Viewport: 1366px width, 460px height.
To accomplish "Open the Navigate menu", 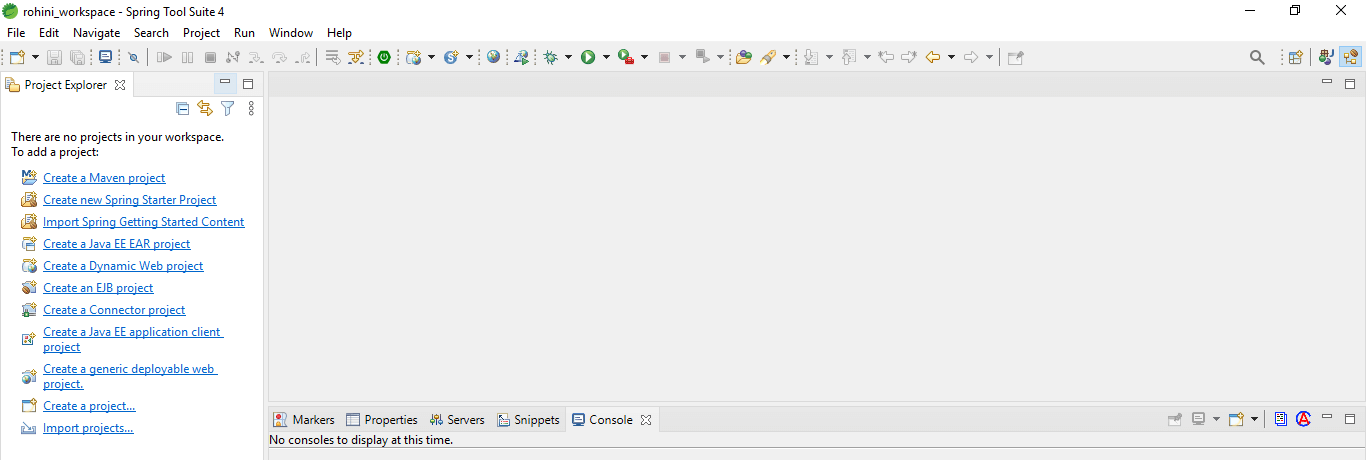I will 97,33.
